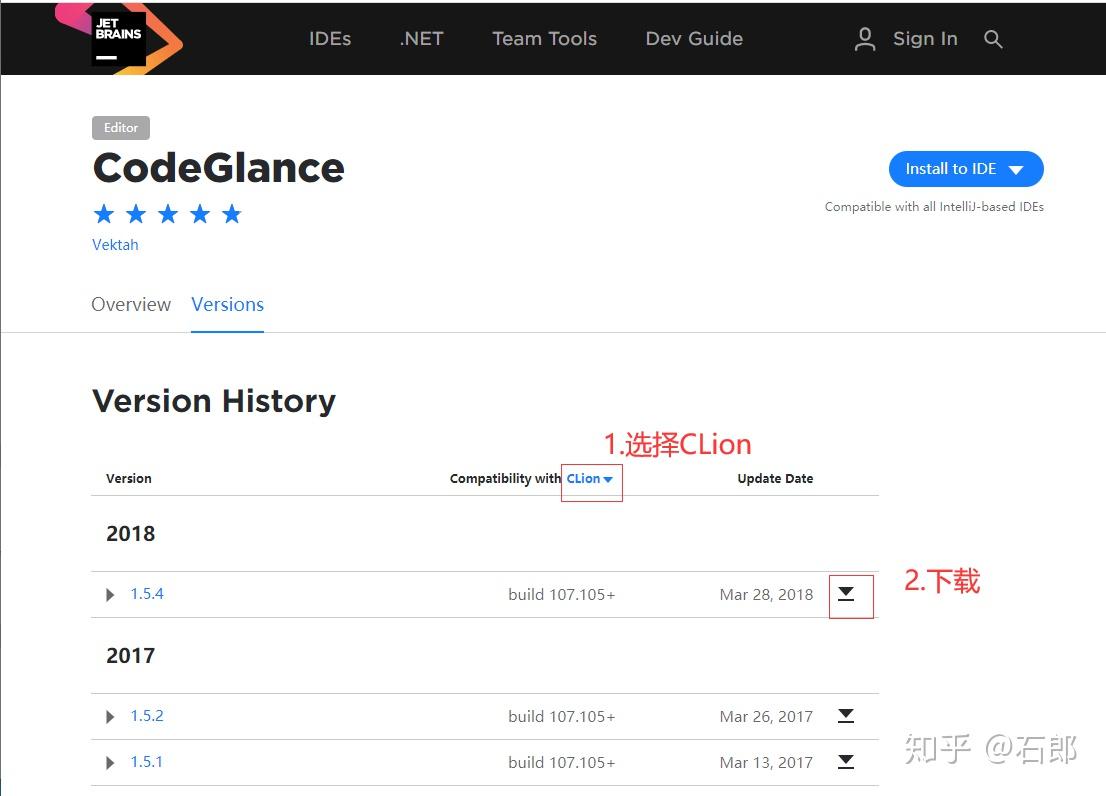
Task: Open the Dev Guide menu
Action: (x=694, y=39)
